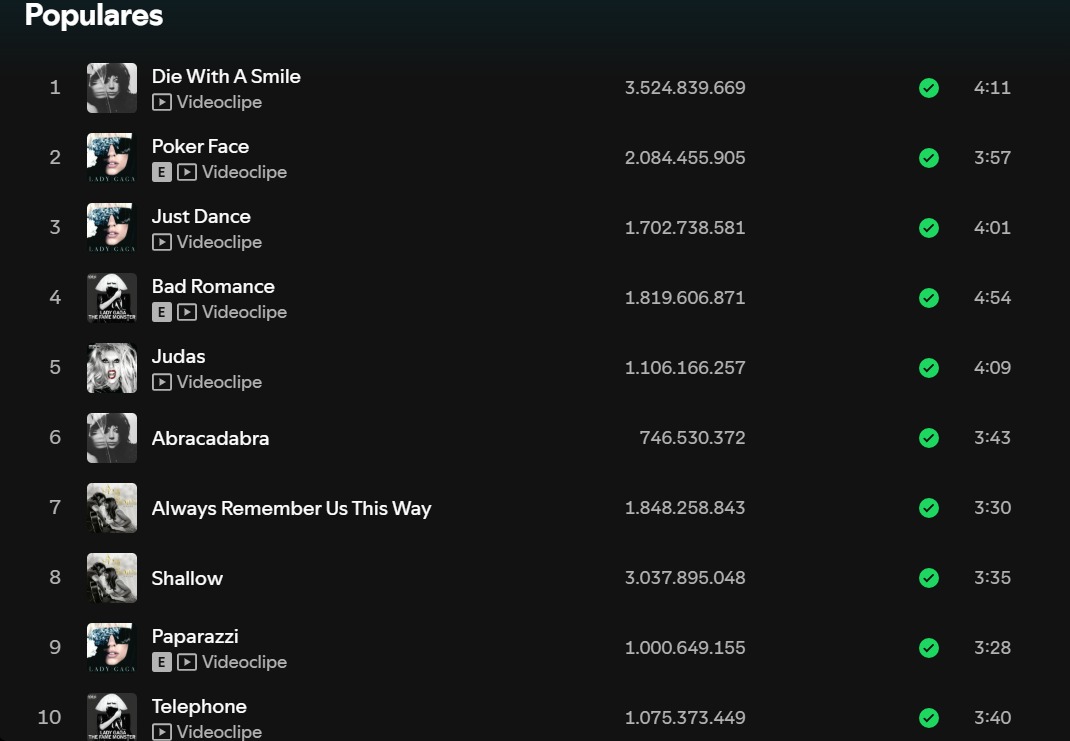Click play count 3.037.895.048
This screenshot has height=741, width=1070.
point(685,578)
